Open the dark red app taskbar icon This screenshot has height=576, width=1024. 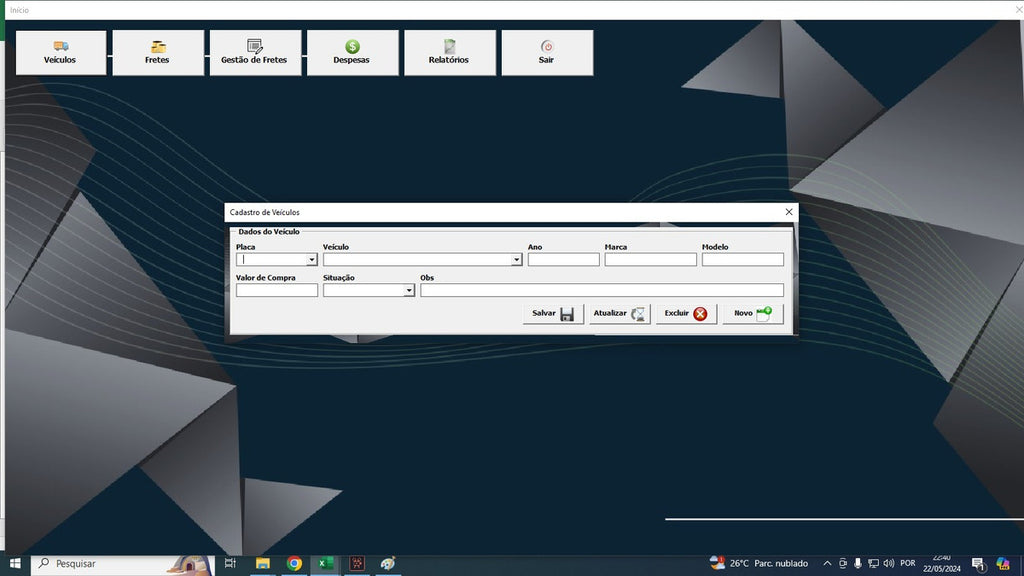click(357, 564)
